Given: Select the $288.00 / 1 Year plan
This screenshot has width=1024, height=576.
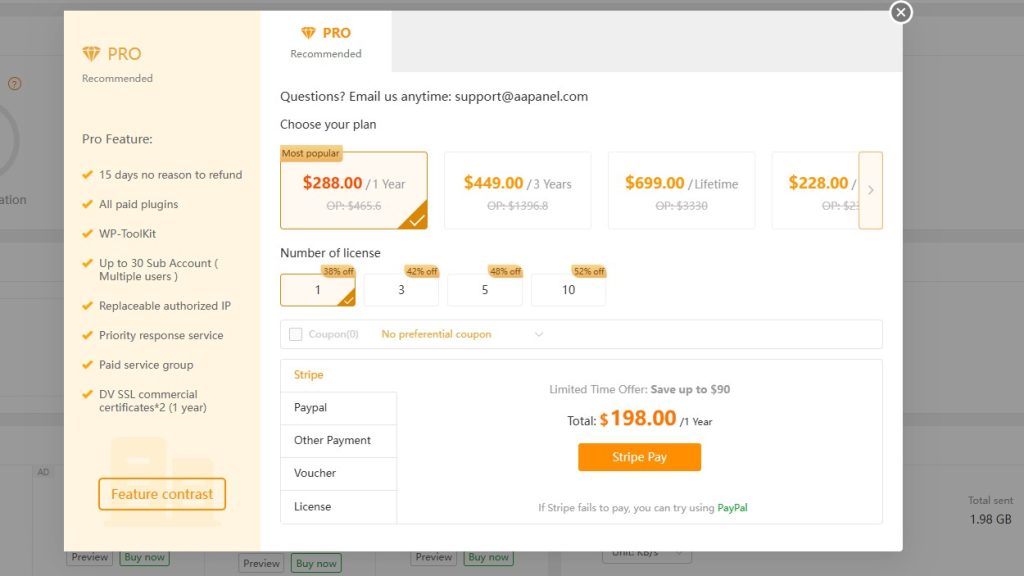Looking at the screenshot, I should 354,191.
